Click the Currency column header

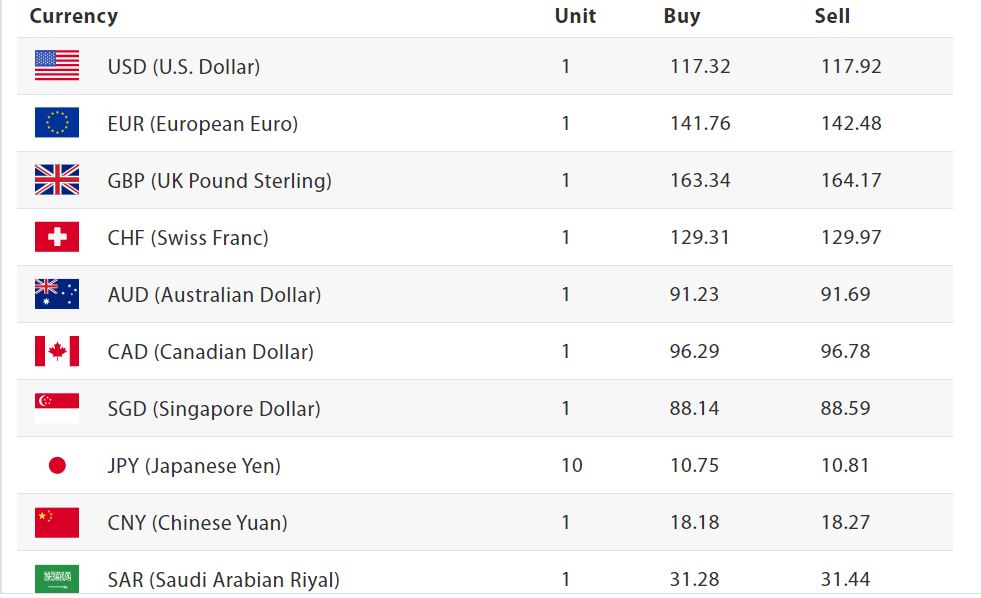coord(74,16)
